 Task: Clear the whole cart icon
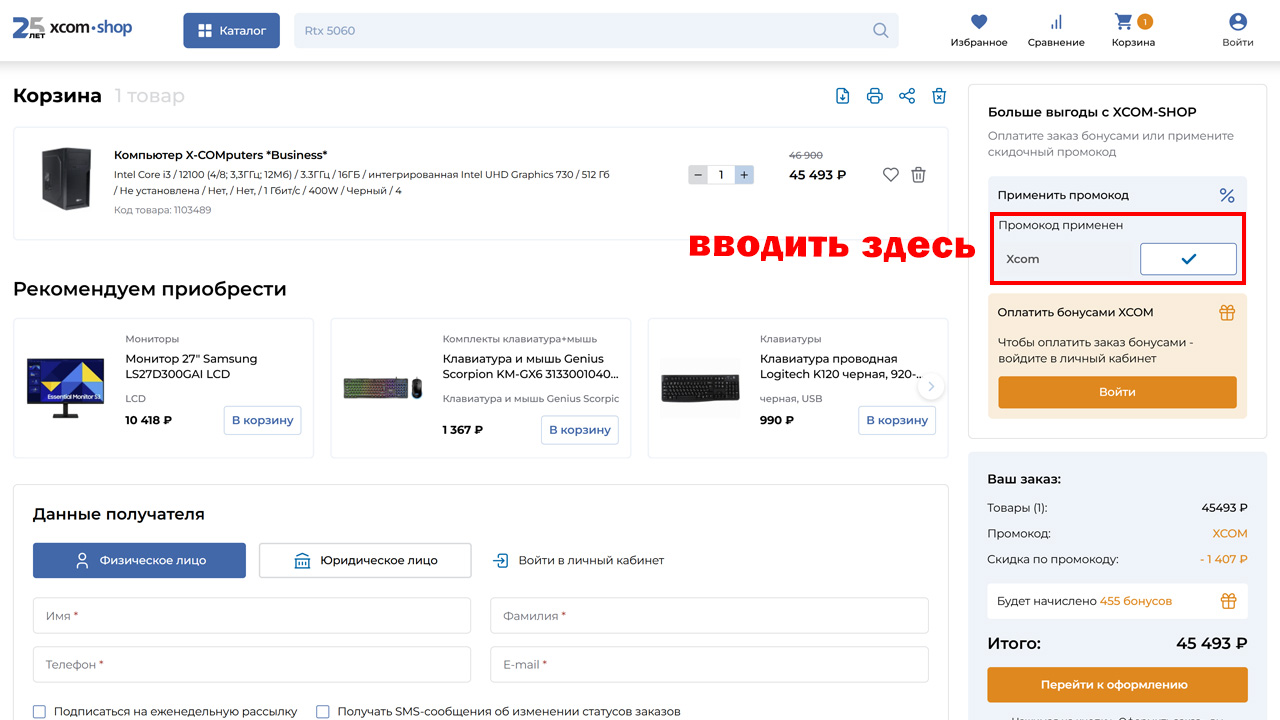coord(939,96)
